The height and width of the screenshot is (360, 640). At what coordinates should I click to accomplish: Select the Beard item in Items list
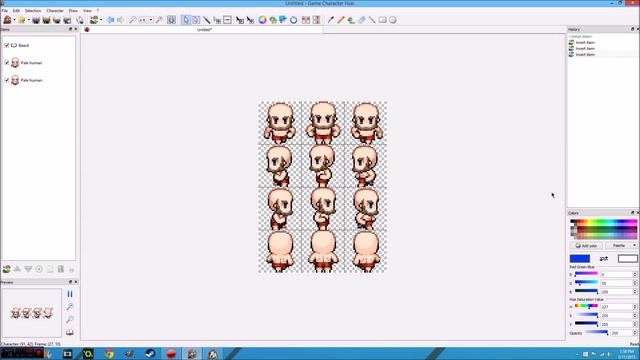[24, 45]
